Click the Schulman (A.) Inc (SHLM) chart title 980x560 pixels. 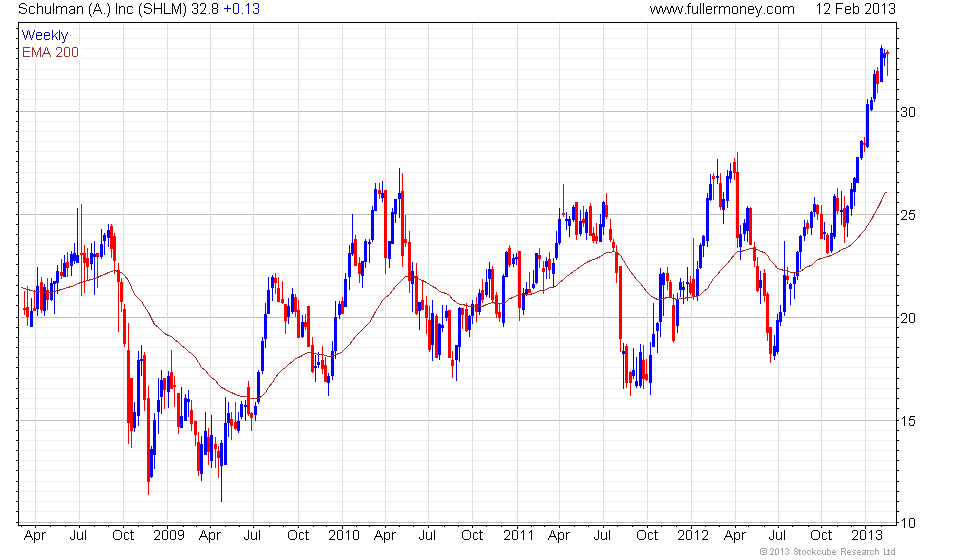102,9
